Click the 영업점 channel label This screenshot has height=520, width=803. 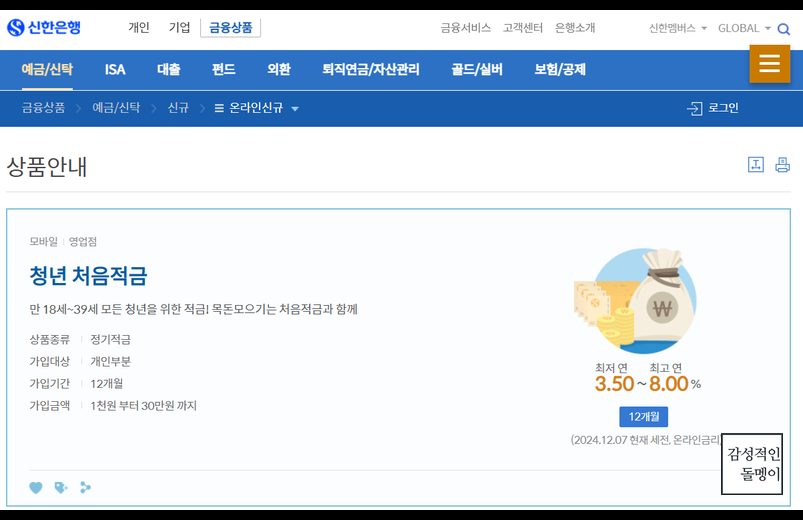83,241
